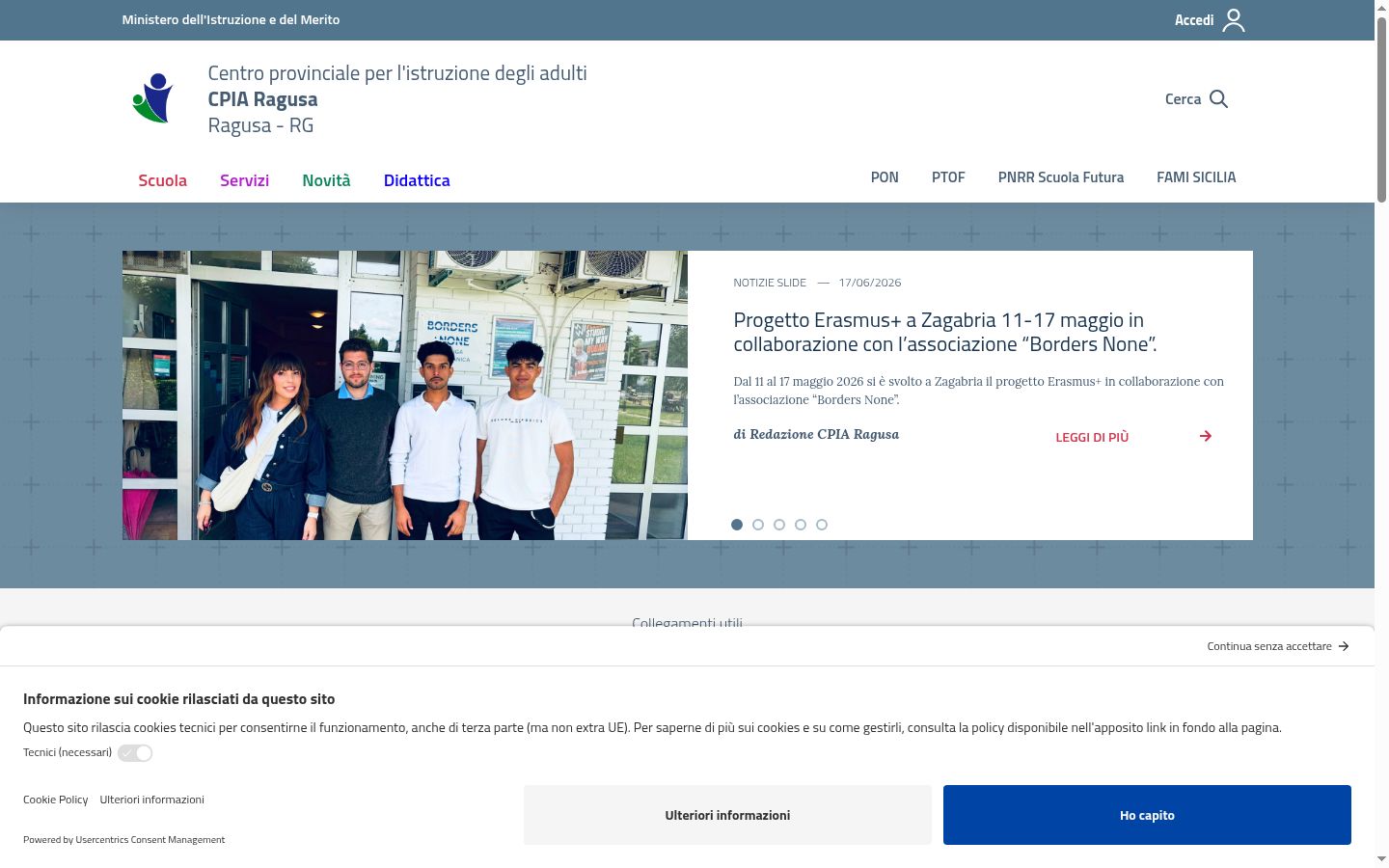The width and height of the screenshot is (1389, 868).
Task: Click the arrow beside Continua senza accettare
Action: click(1344, 646)
